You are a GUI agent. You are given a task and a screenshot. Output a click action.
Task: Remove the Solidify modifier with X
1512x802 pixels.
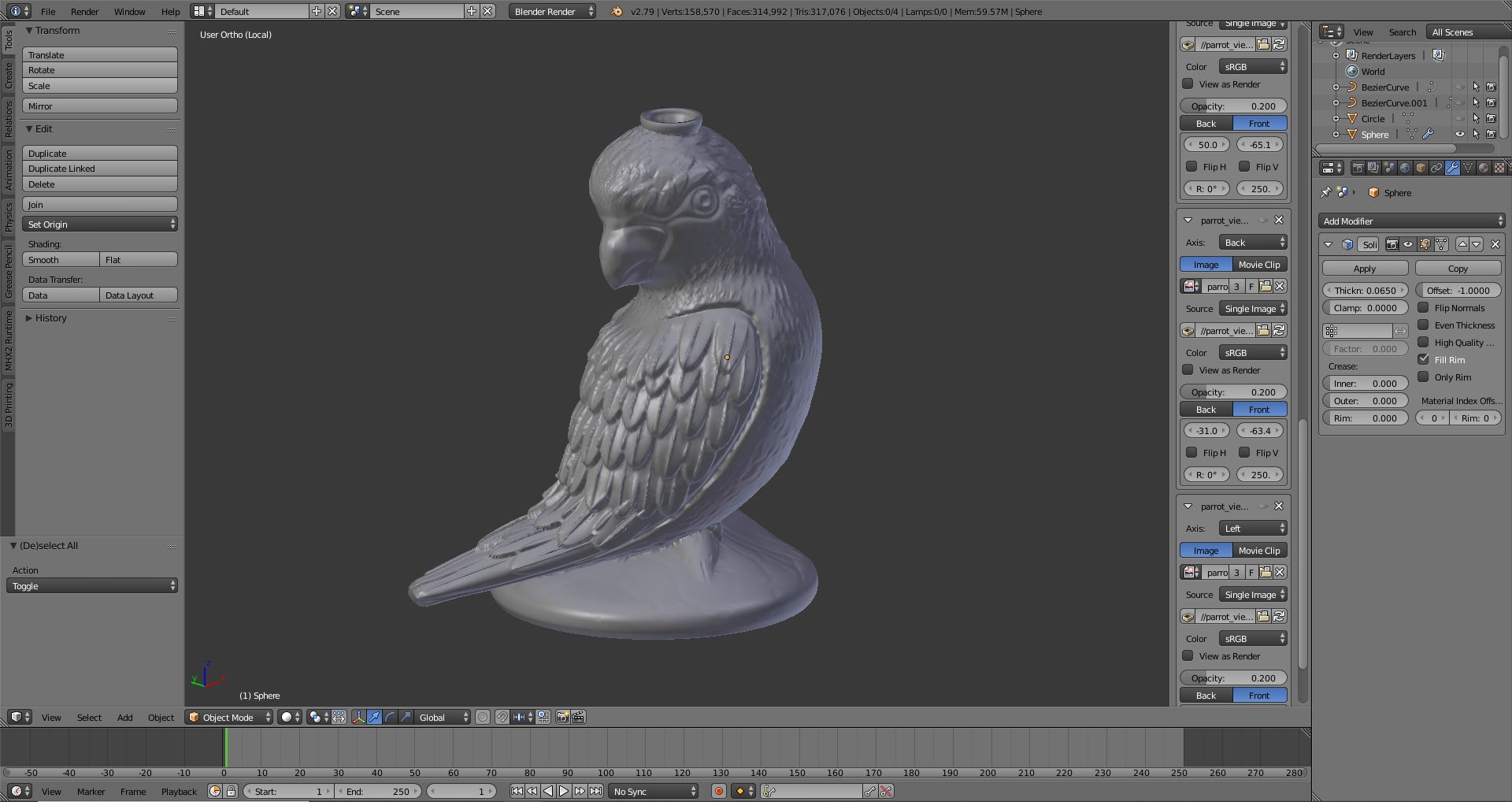(1495, 244)
